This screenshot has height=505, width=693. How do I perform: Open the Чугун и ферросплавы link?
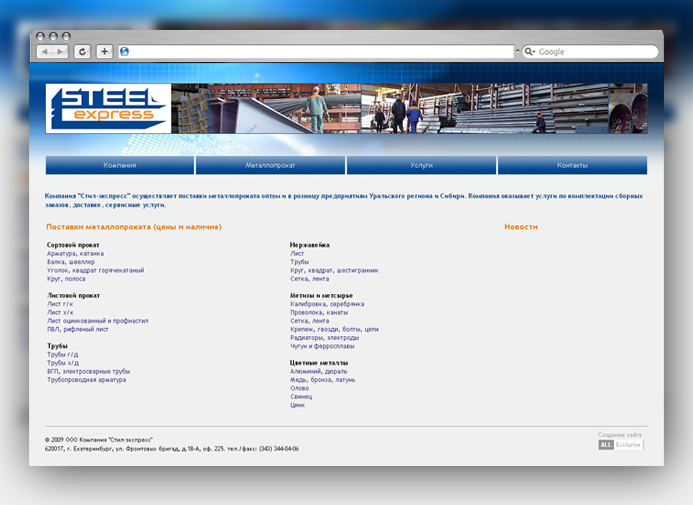click(x=322, y=346)
